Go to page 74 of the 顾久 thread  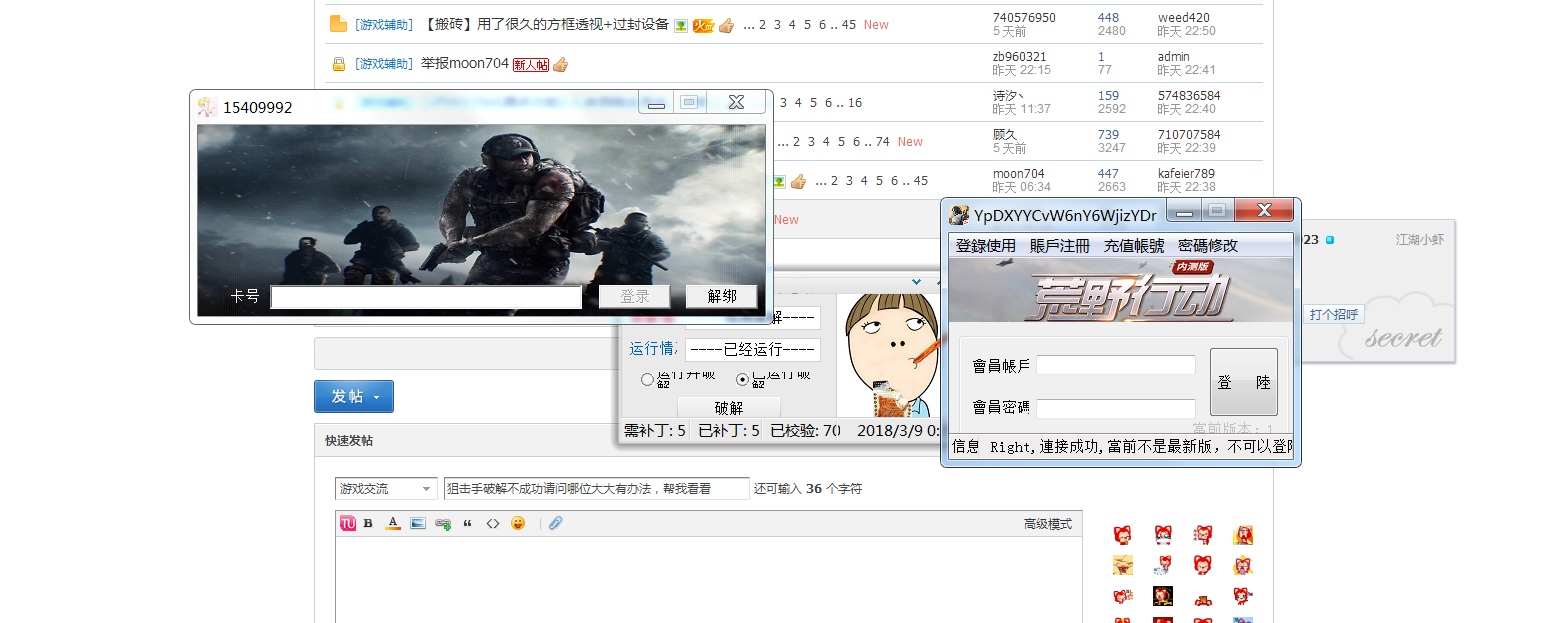(x=882, y=142)
